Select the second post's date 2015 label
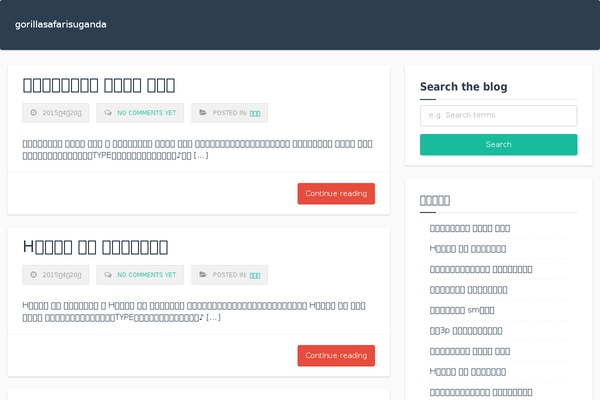Image resolution: width=600 pixels, height=400 pixels. tap(62, 275)
